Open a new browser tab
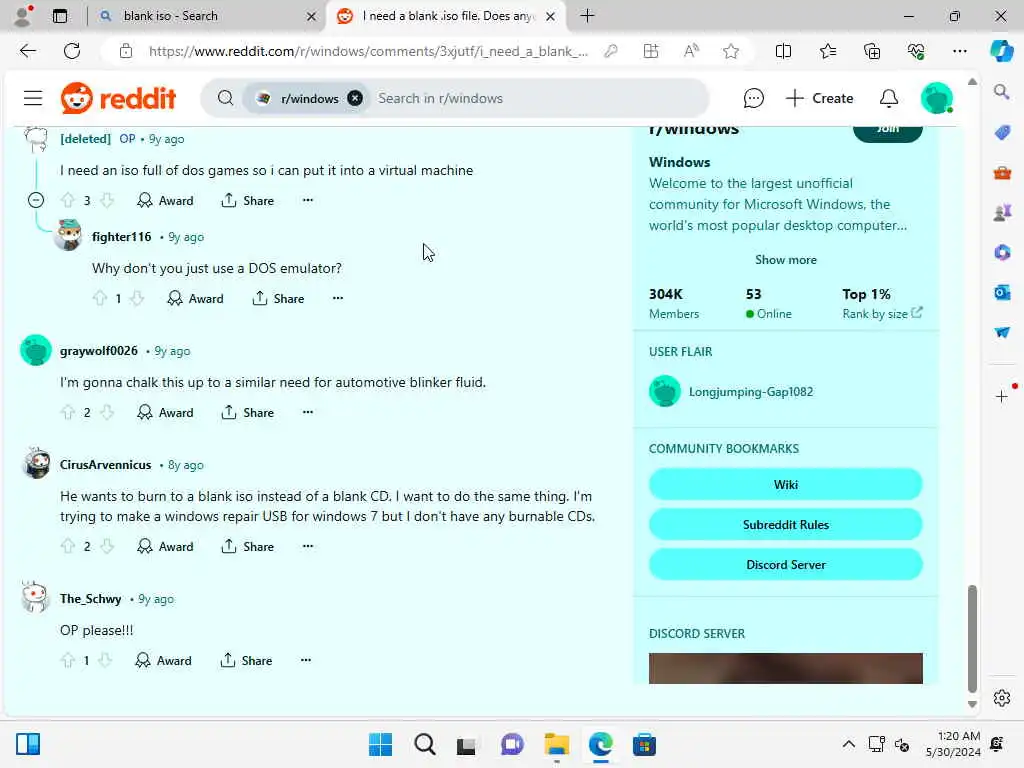The image size is (1024, 768). [587, 16]
